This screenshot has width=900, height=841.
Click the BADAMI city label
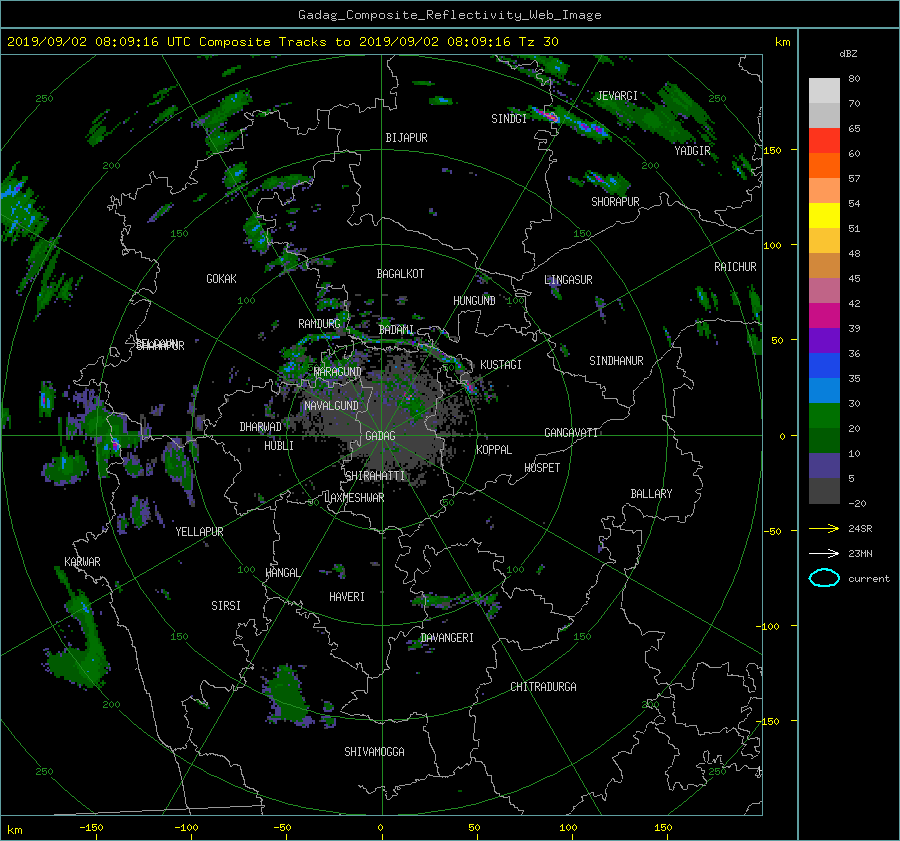click(396, 330)
